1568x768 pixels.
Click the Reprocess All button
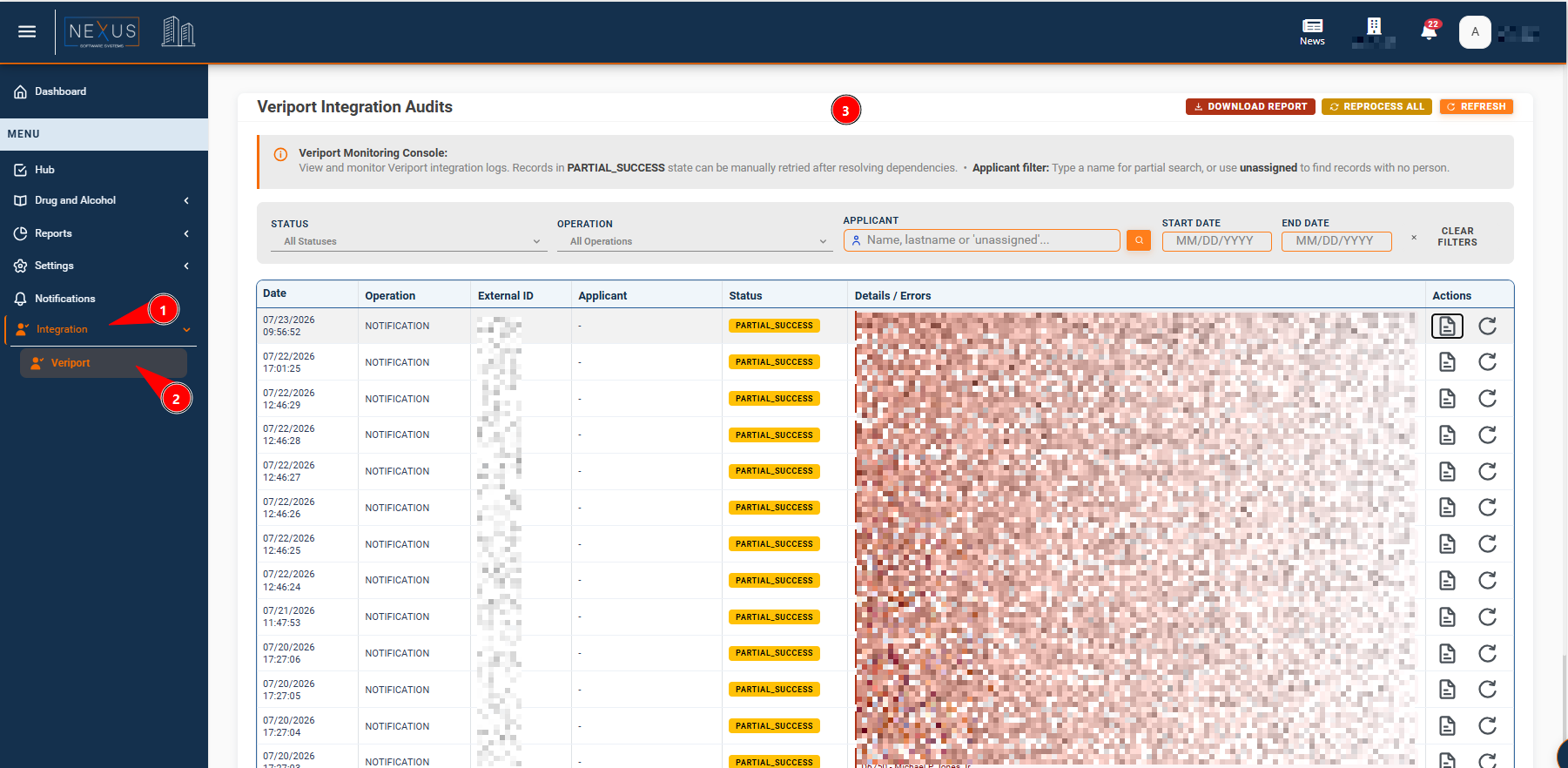click(1376, 106)
